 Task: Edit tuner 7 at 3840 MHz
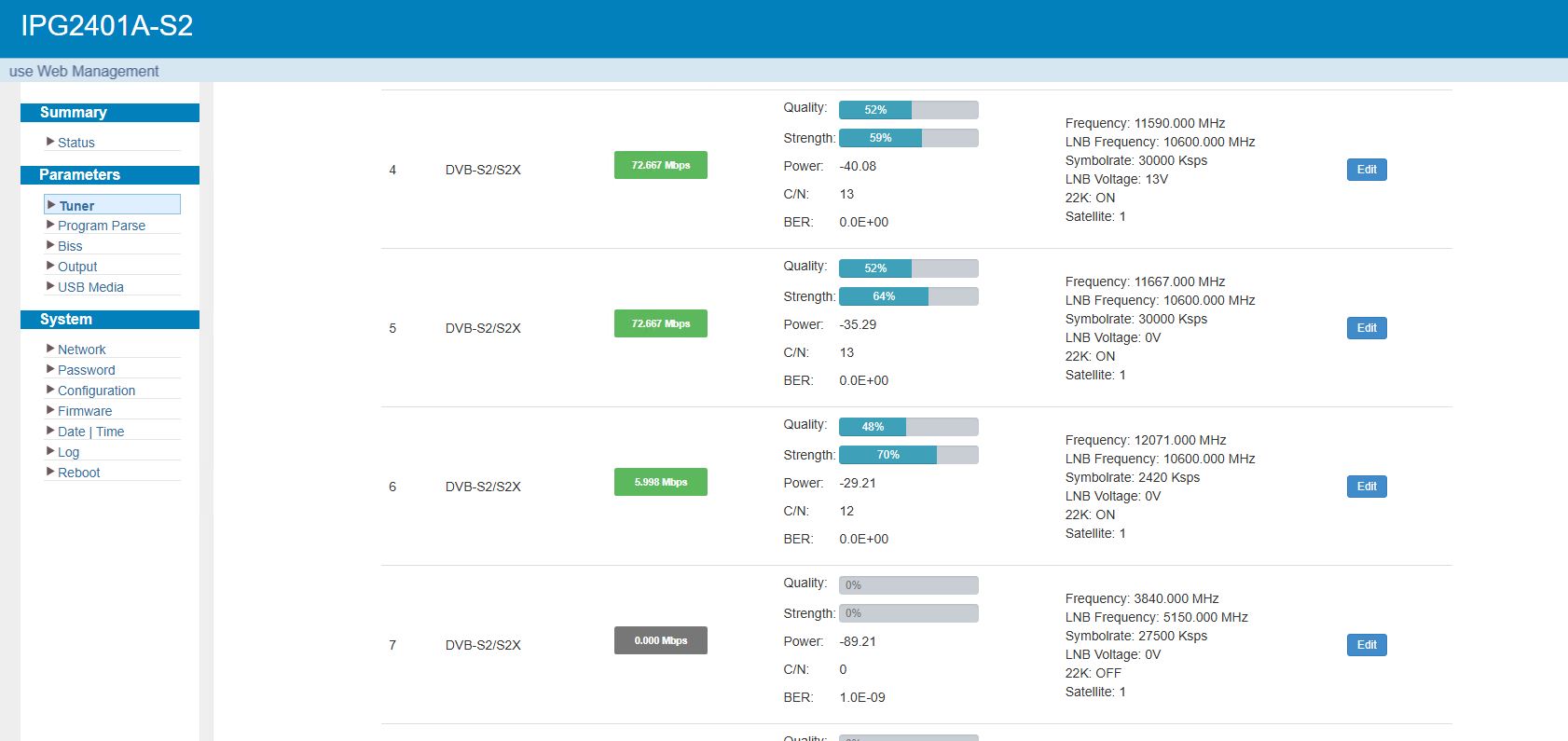[1367, 645]
